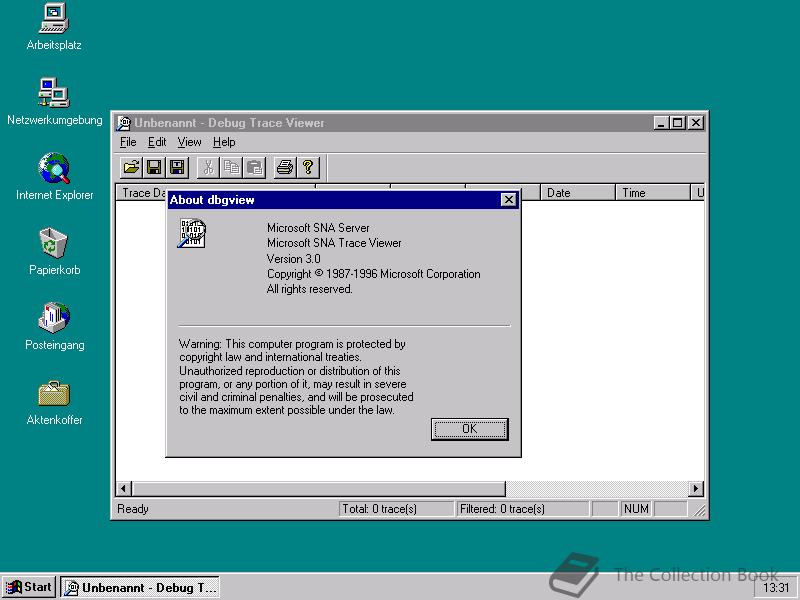Maximize the Debug Trace Viewer window

(x=678, y=123)
